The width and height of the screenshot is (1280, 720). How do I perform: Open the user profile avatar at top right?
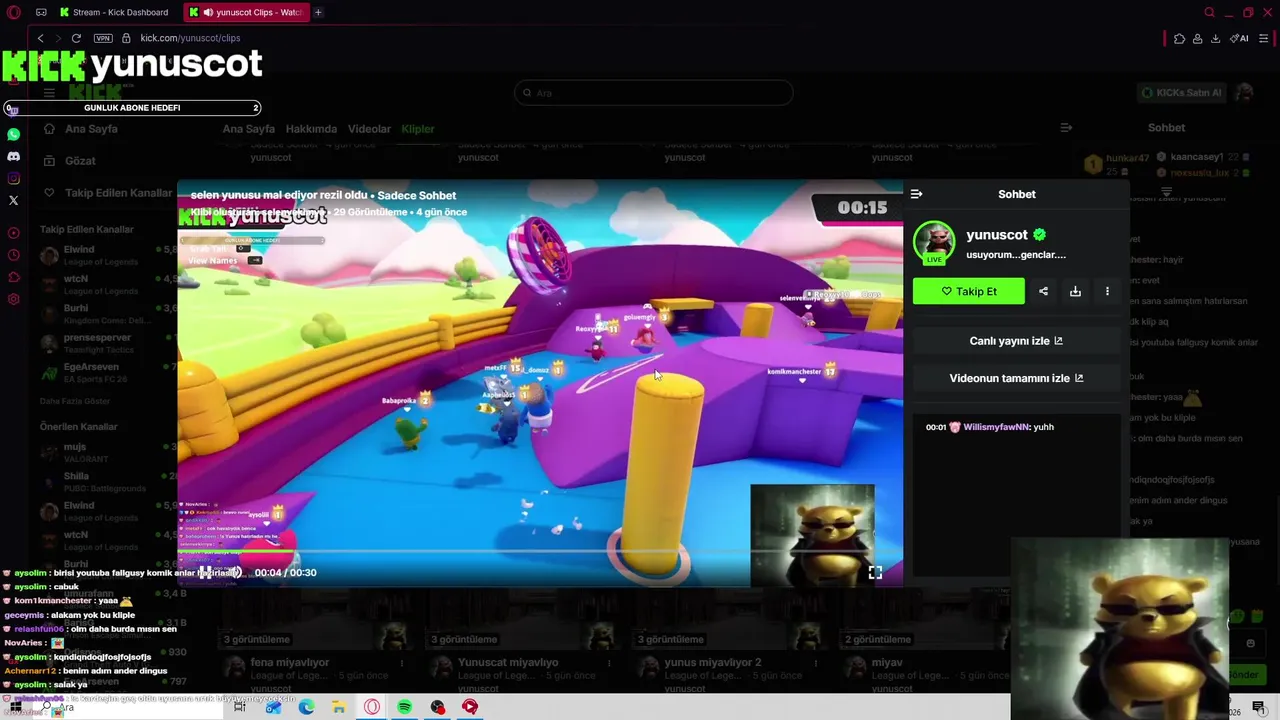(1244, 93)
